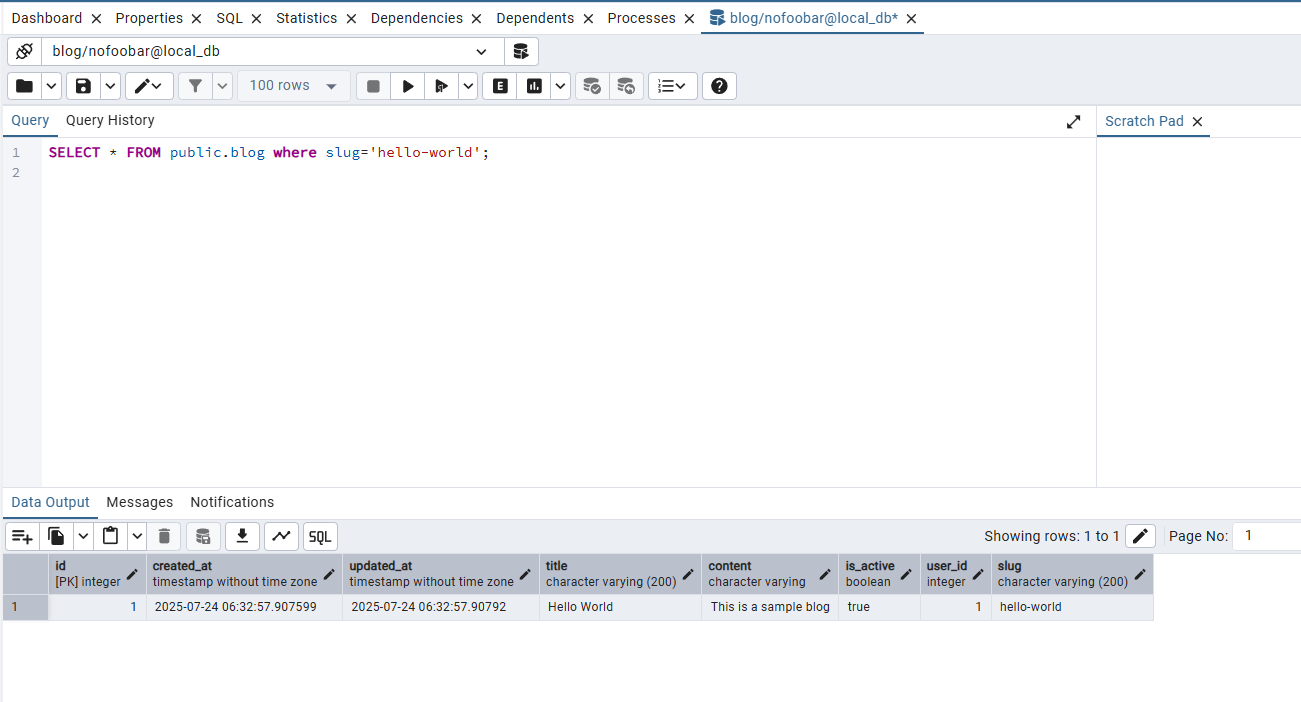Click inside the Scratch Pad text area
This screenshot has width=1301, height=702.
tap(1199, 312)
